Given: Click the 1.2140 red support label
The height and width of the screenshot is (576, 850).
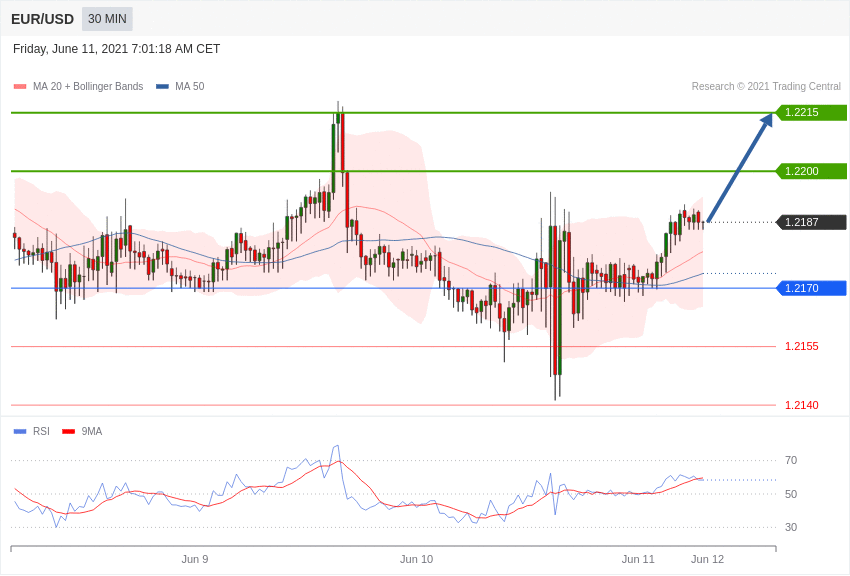Looking at the screenshot, I should click(x=802, y=405).
